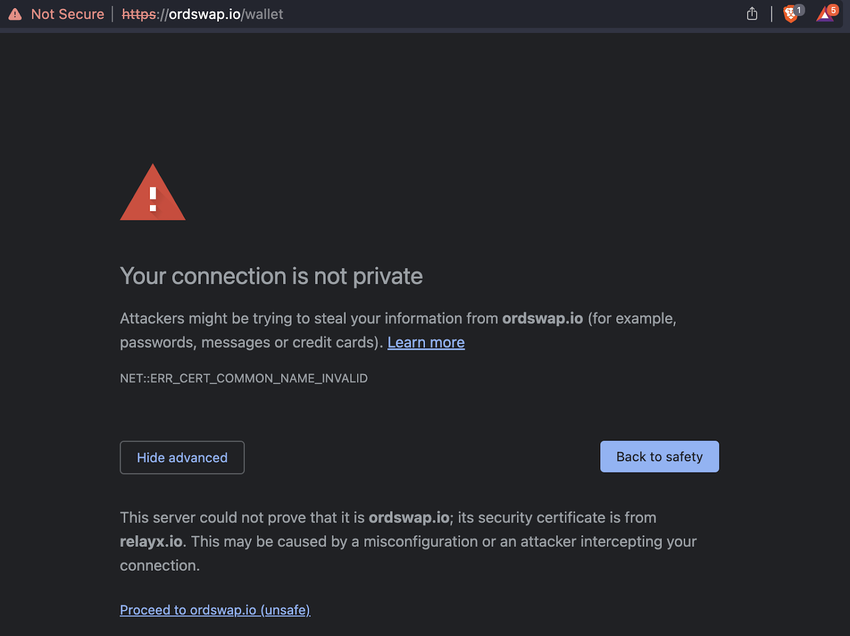Click the Not Secure warning triangle icon
Screen dimensions: 850x636
click(x=14, y=14)
